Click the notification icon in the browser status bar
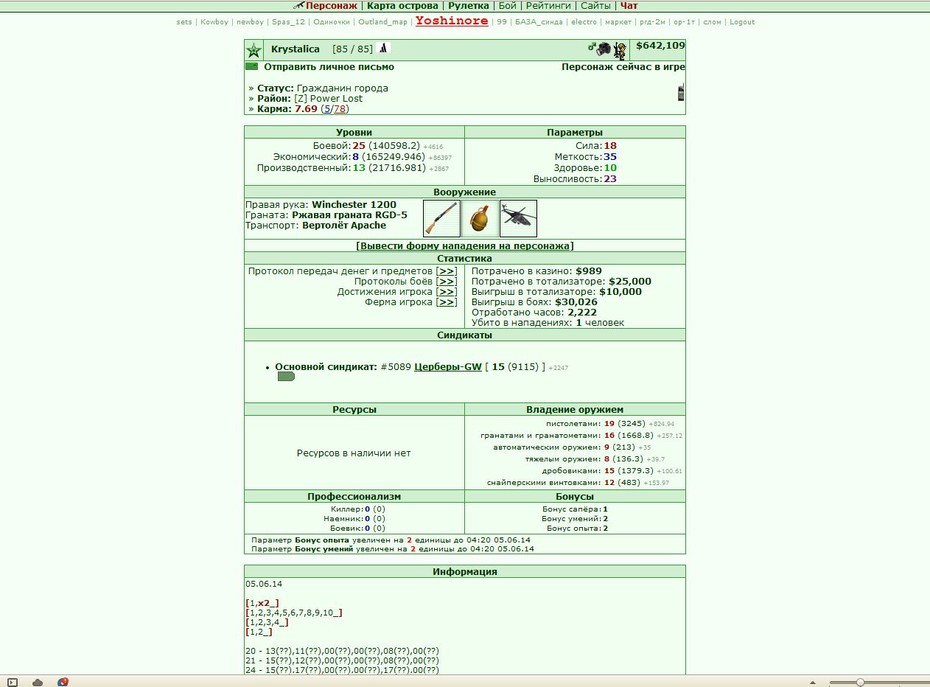 pos(62,682)
